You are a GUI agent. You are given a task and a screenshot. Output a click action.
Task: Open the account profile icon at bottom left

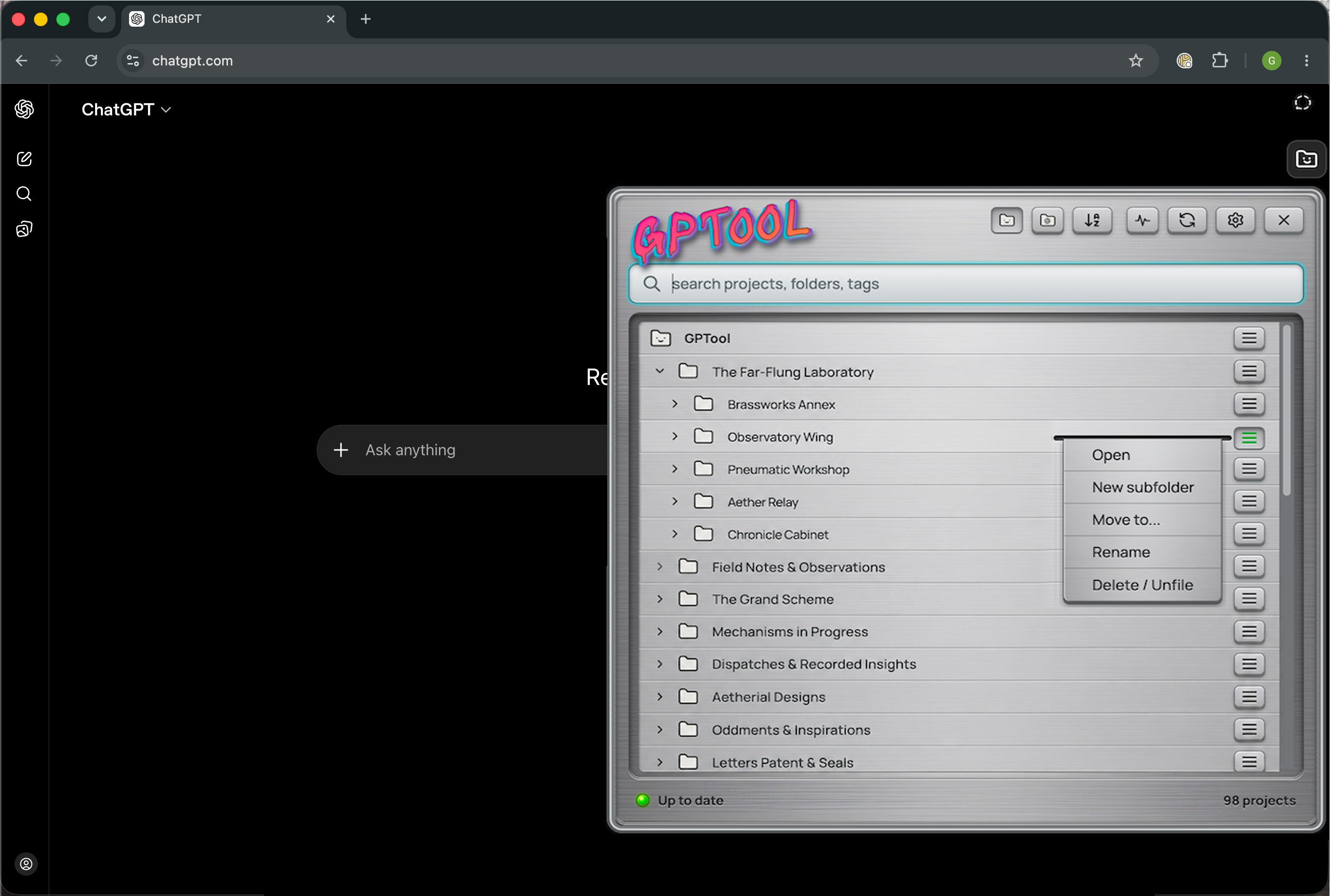[x=26, y=864]
